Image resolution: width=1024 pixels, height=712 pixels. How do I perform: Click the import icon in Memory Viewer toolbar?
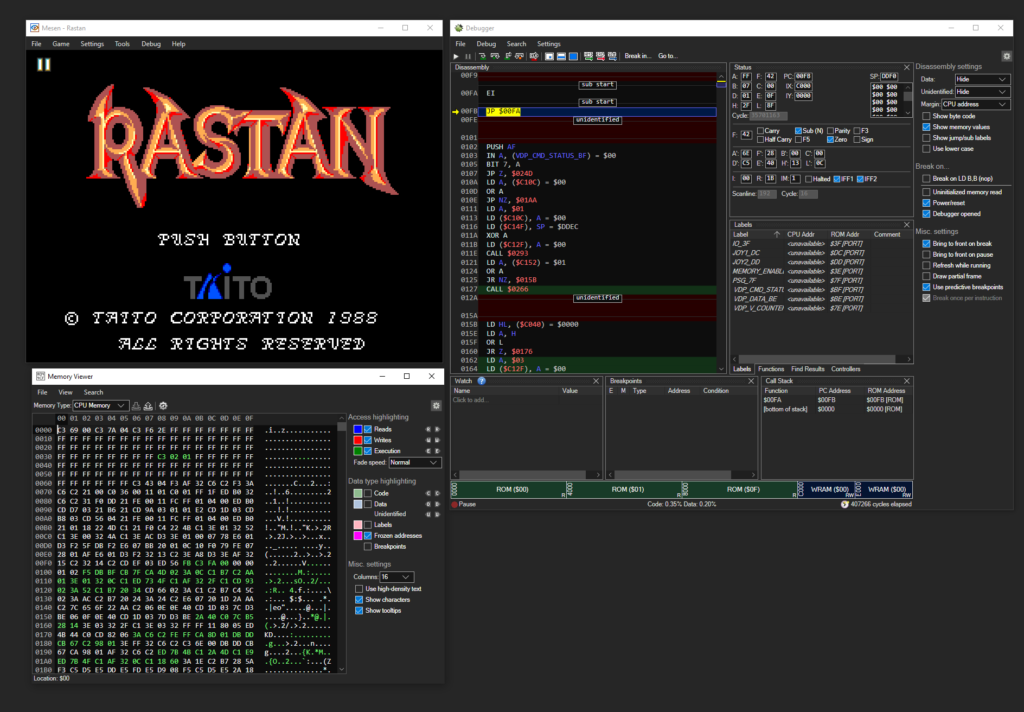click(136, 406)
